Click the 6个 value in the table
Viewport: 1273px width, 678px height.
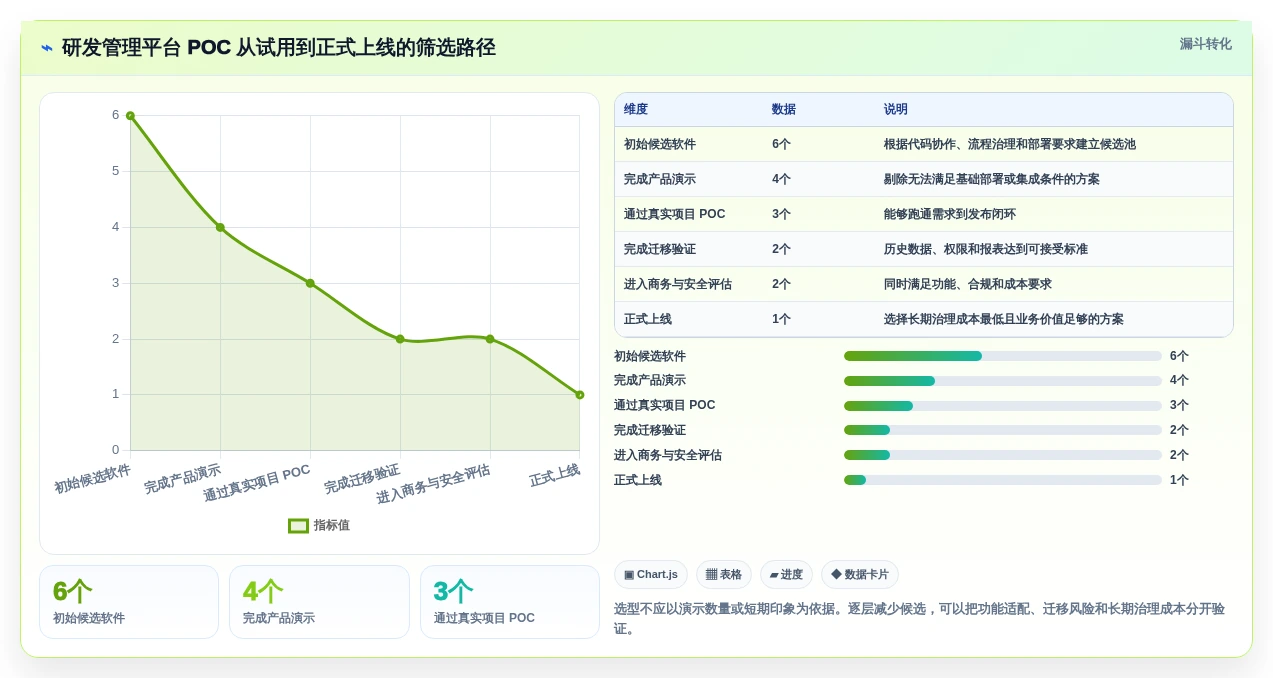[x=781, y=144]
